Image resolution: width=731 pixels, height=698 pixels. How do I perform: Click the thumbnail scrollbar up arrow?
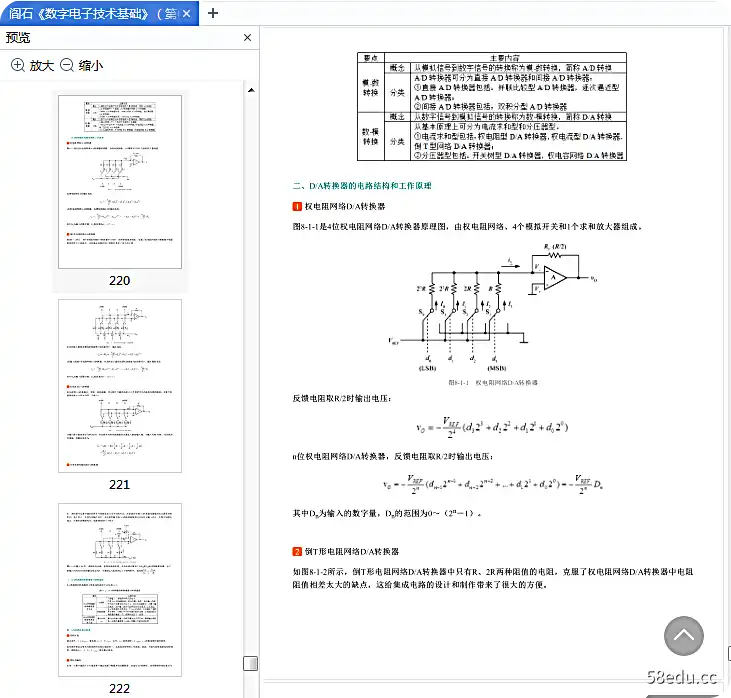251,90
